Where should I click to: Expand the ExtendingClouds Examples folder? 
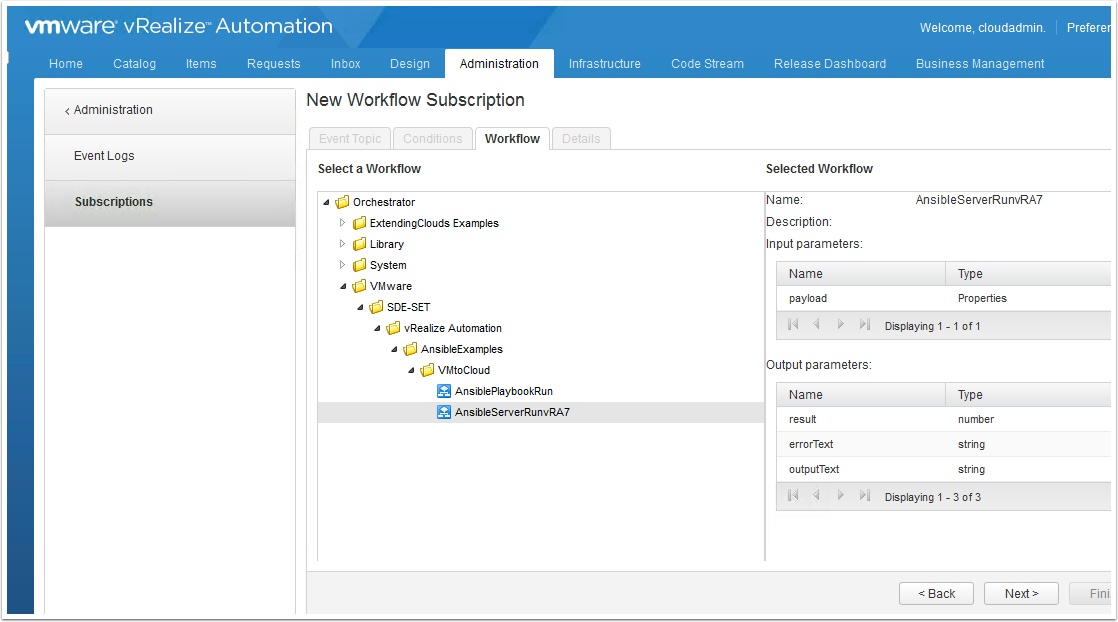(342, 223)
